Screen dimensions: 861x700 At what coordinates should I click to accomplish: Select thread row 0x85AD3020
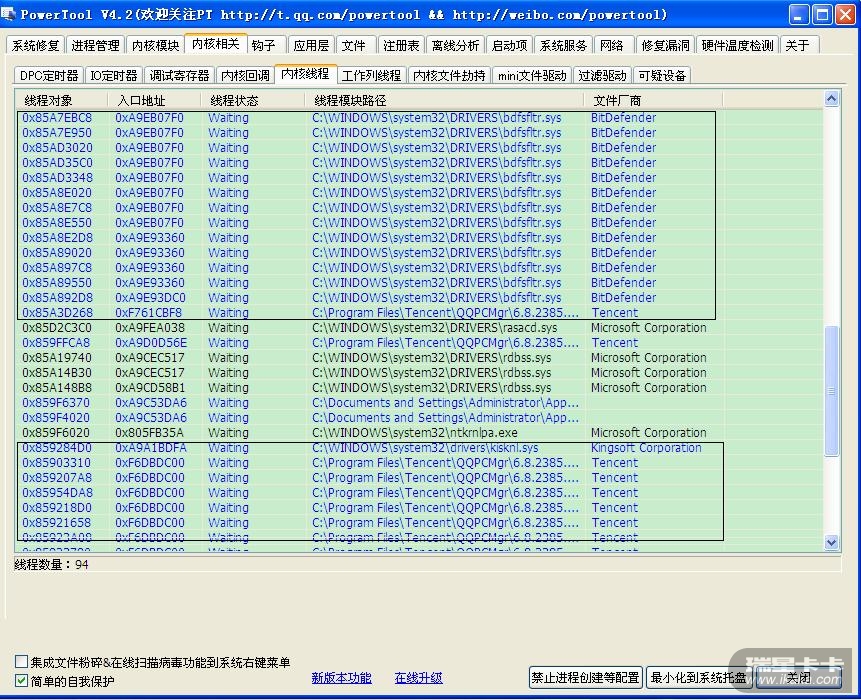pos(418,148)
